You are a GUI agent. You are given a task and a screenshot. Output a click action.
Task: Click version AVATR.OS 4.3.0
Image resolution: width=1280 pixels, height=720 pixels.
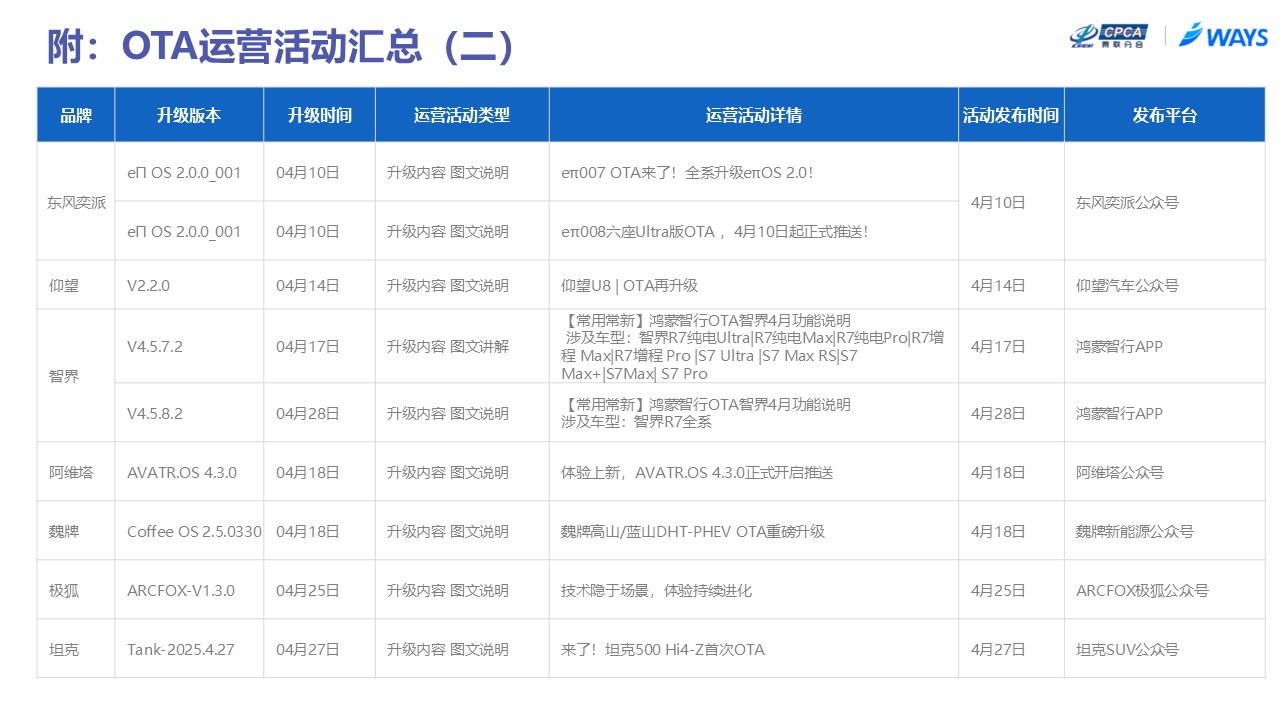click(182, 472)
